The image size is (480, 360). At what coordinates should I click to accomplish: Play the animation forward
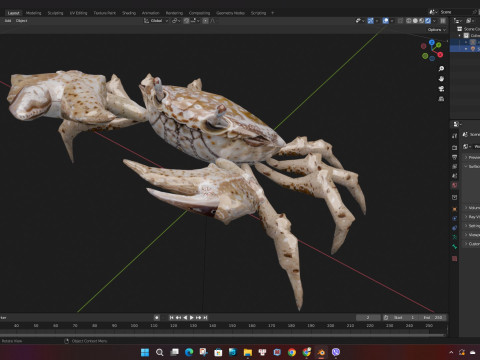(x=192, y=318)
